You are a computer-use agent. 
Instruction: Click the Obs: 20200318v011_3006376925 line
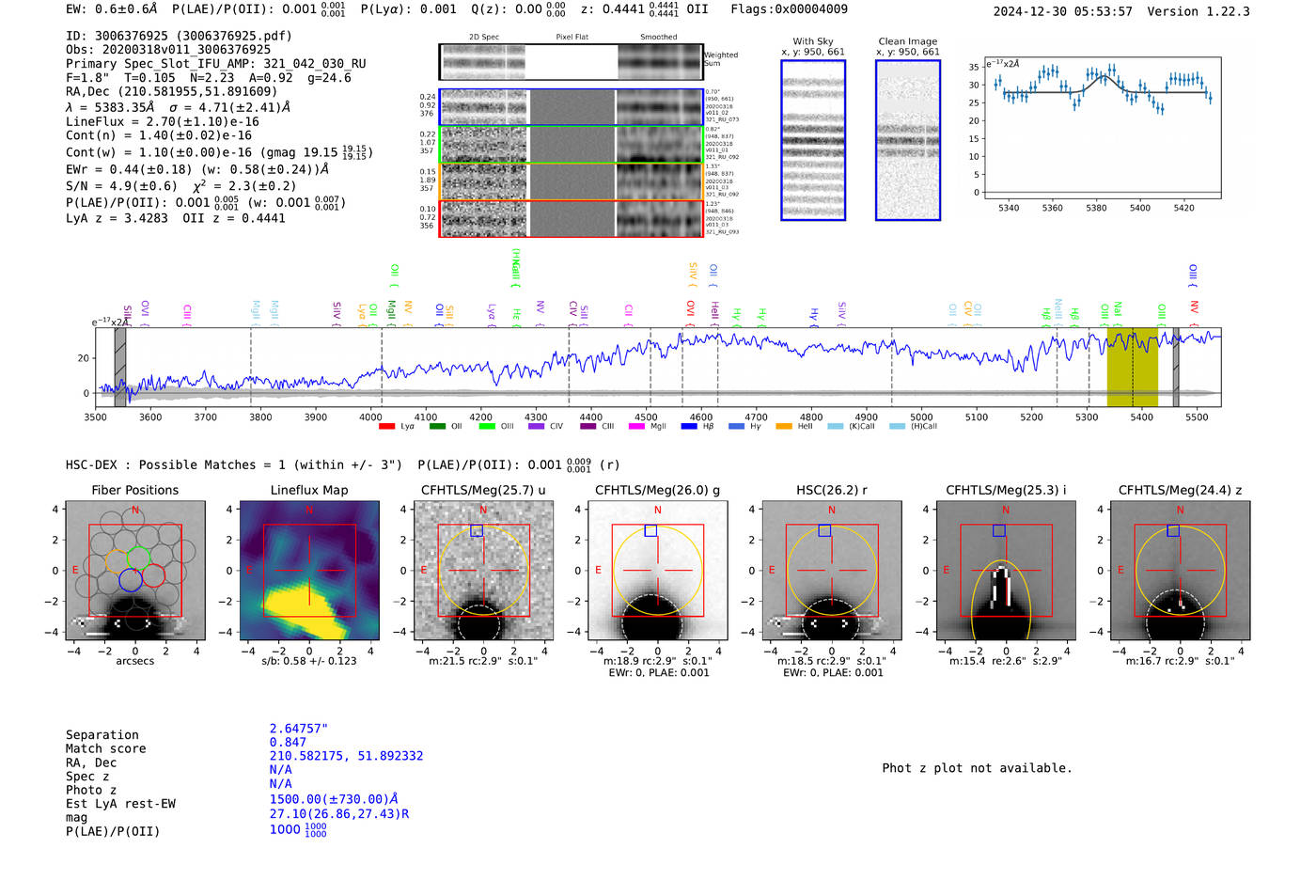pyautogui.click(x=168, y=50)
